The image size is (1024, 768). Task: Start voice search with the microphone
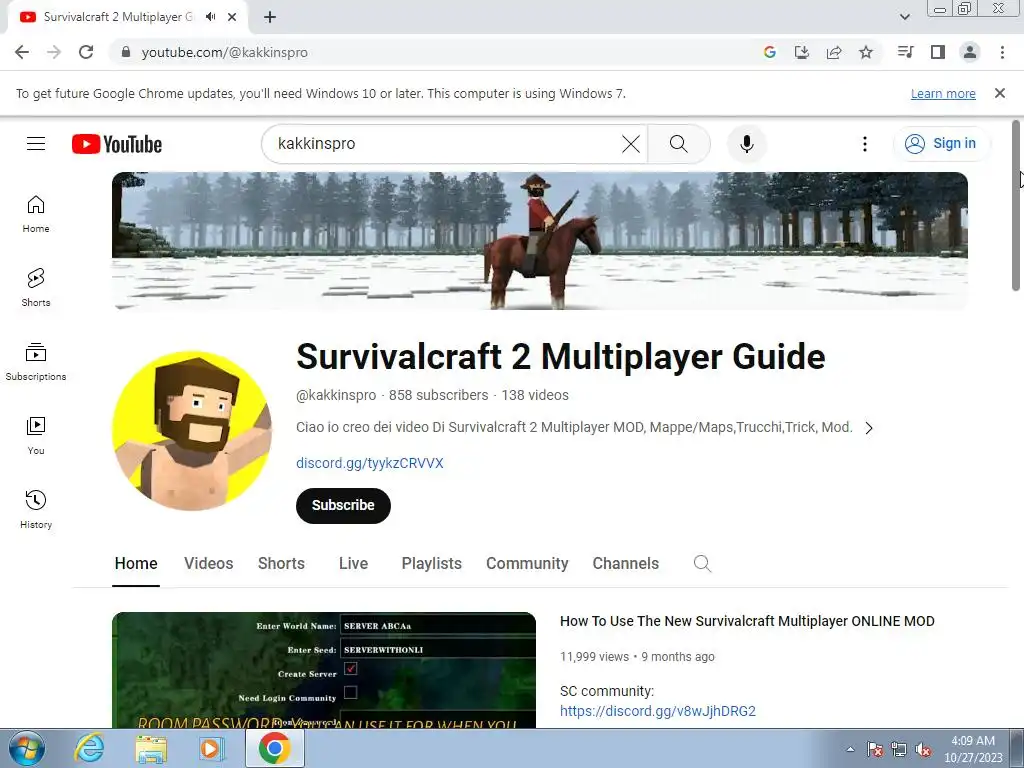coord(746,144)
